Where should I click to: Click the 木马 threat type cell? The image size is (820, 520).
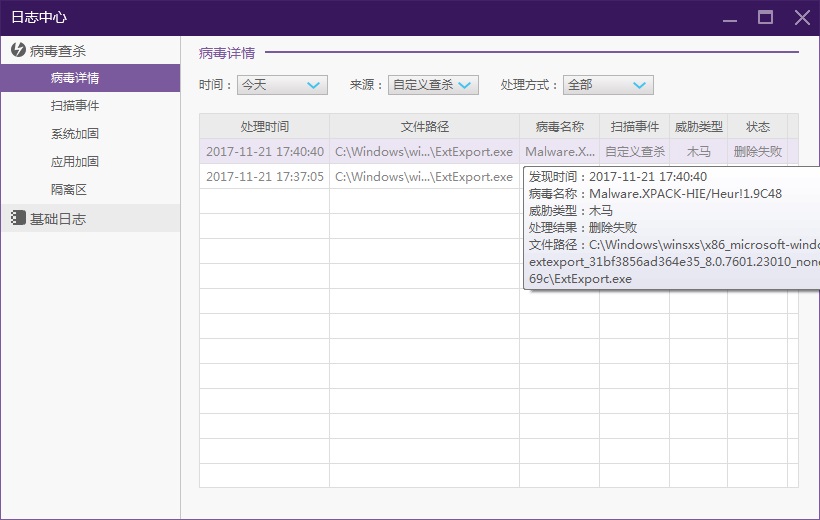click(x=699, y=152)
